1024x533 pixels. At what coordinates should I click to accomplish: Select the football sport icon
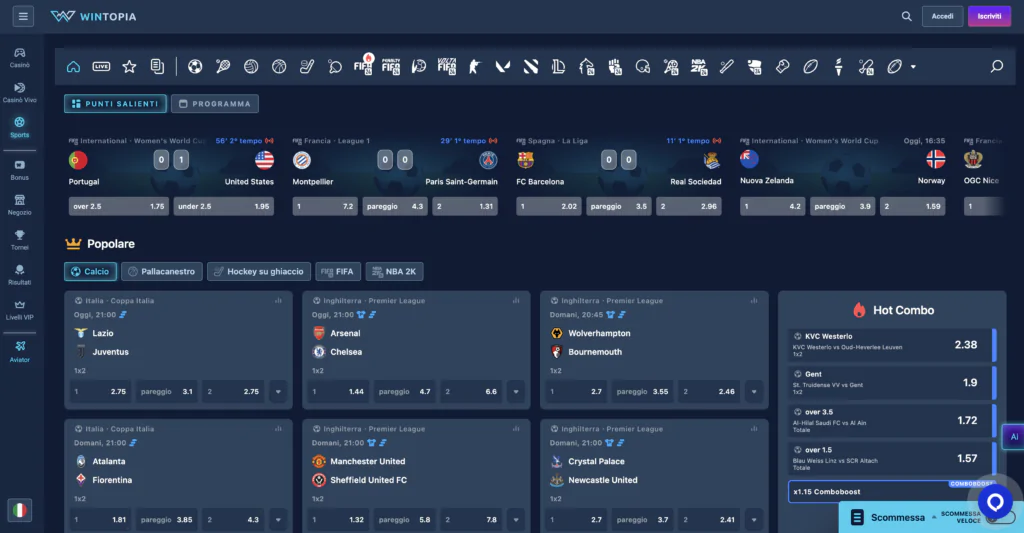click(x=195, y=67)
